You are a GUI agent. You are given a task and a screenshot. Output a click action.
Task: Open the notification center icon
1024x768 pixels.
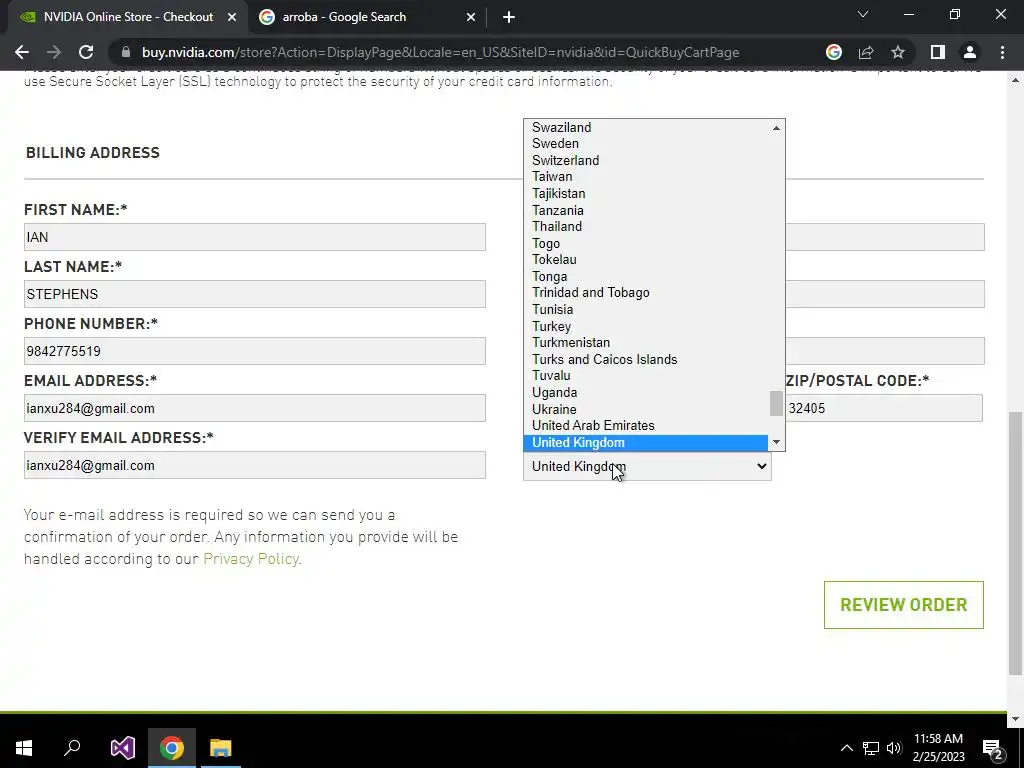pyautogui.click(x=992, y=748)
